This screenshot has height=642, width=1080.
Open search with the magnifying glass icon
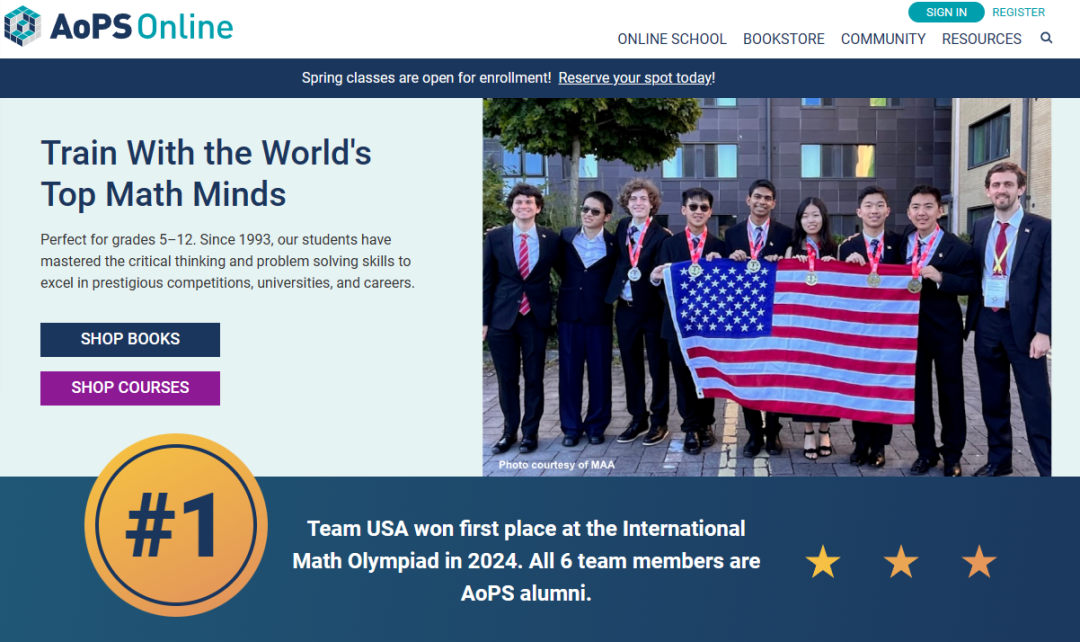coord(1046,38)
